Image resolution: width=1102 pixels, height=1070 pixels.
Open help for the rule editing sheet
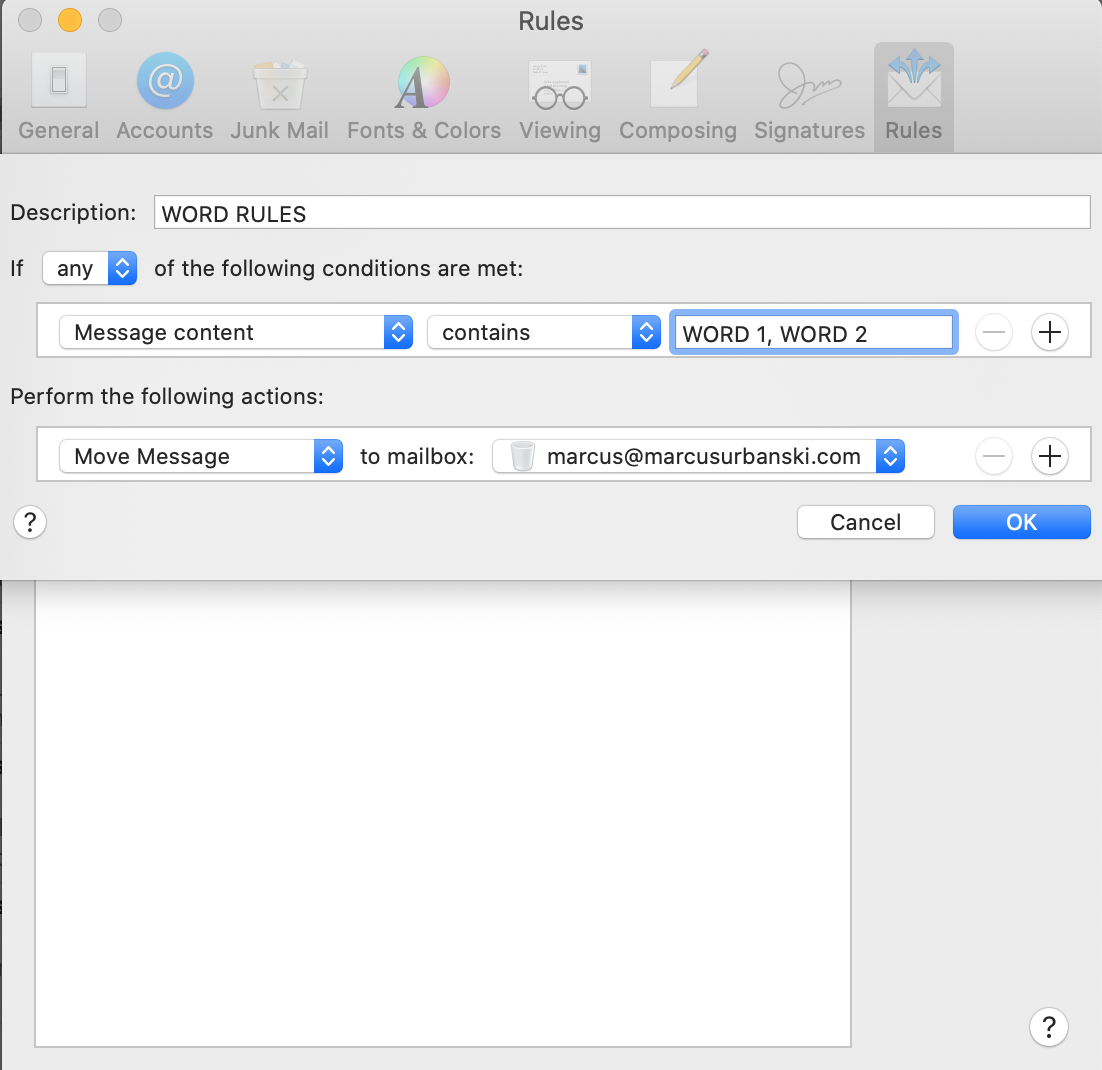(30, 522)
